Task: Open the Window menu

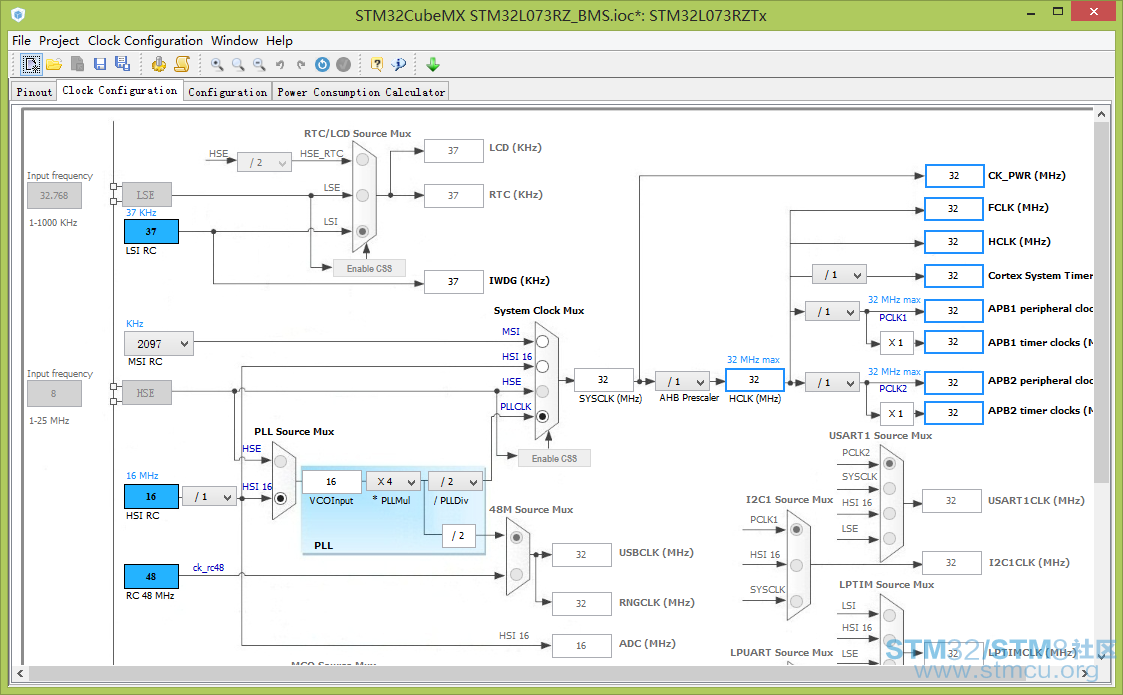Action: [x=234, y=41]
